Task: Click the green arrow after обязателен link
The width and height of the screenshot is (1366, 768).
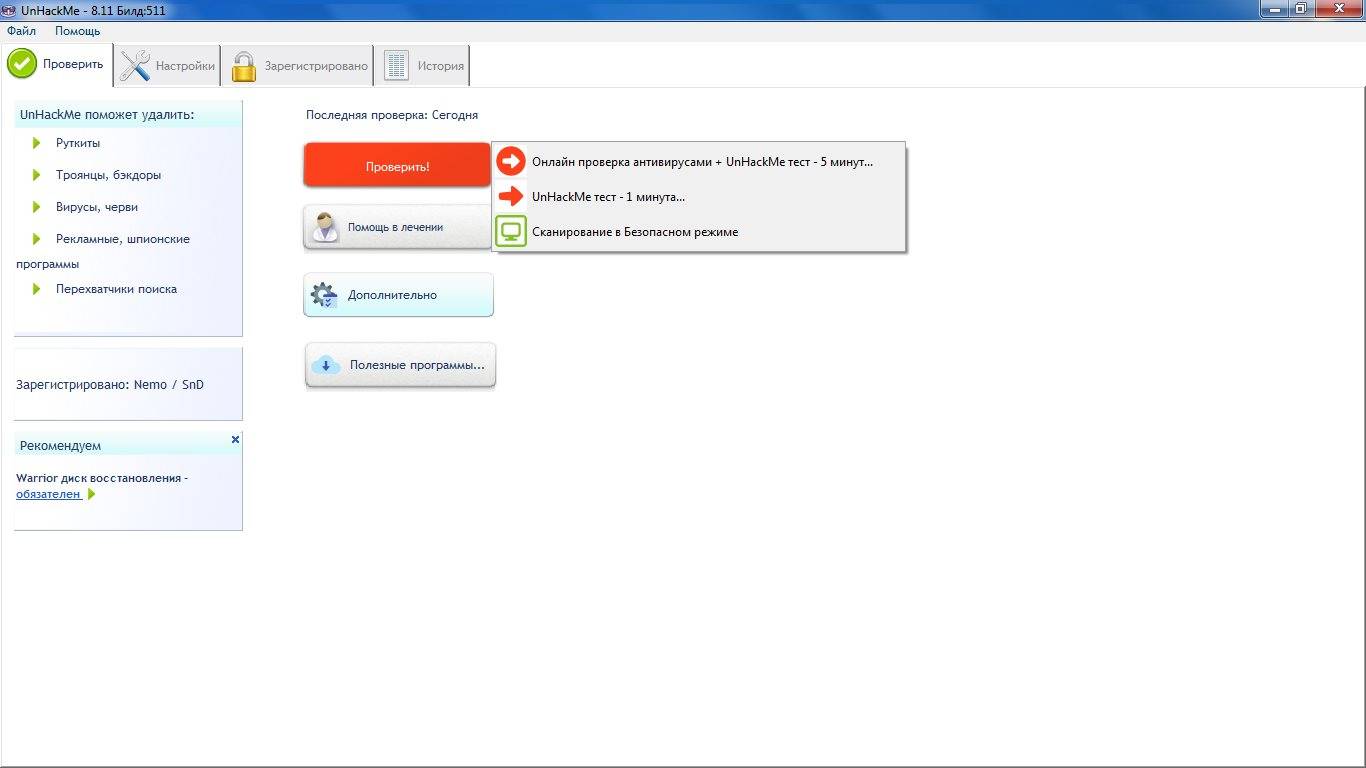Action: click(x=92, y=494)
